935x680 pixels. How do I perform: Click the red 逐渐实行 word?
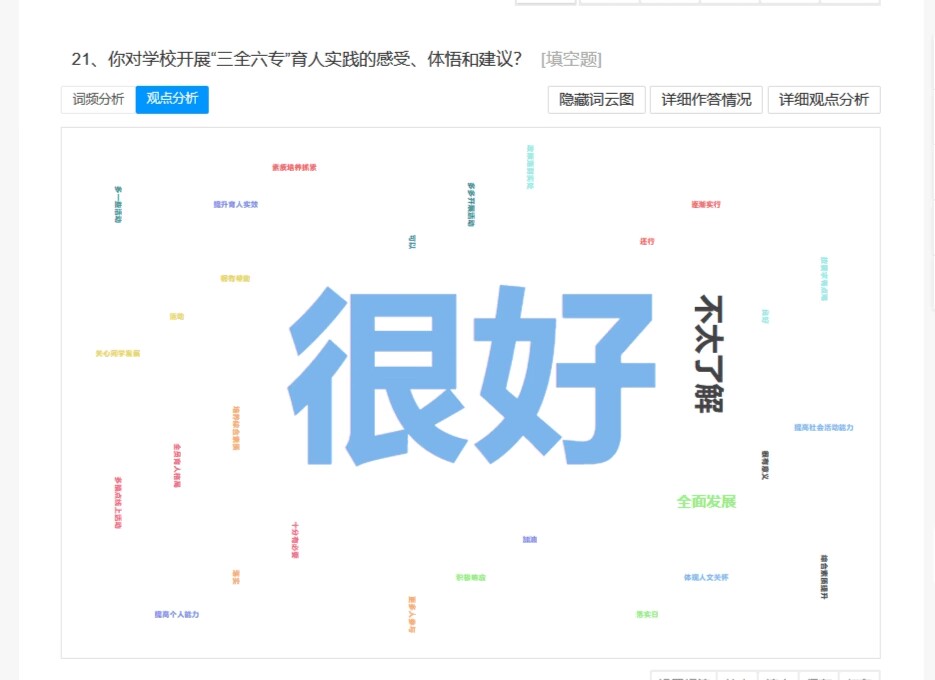[705, 204]
